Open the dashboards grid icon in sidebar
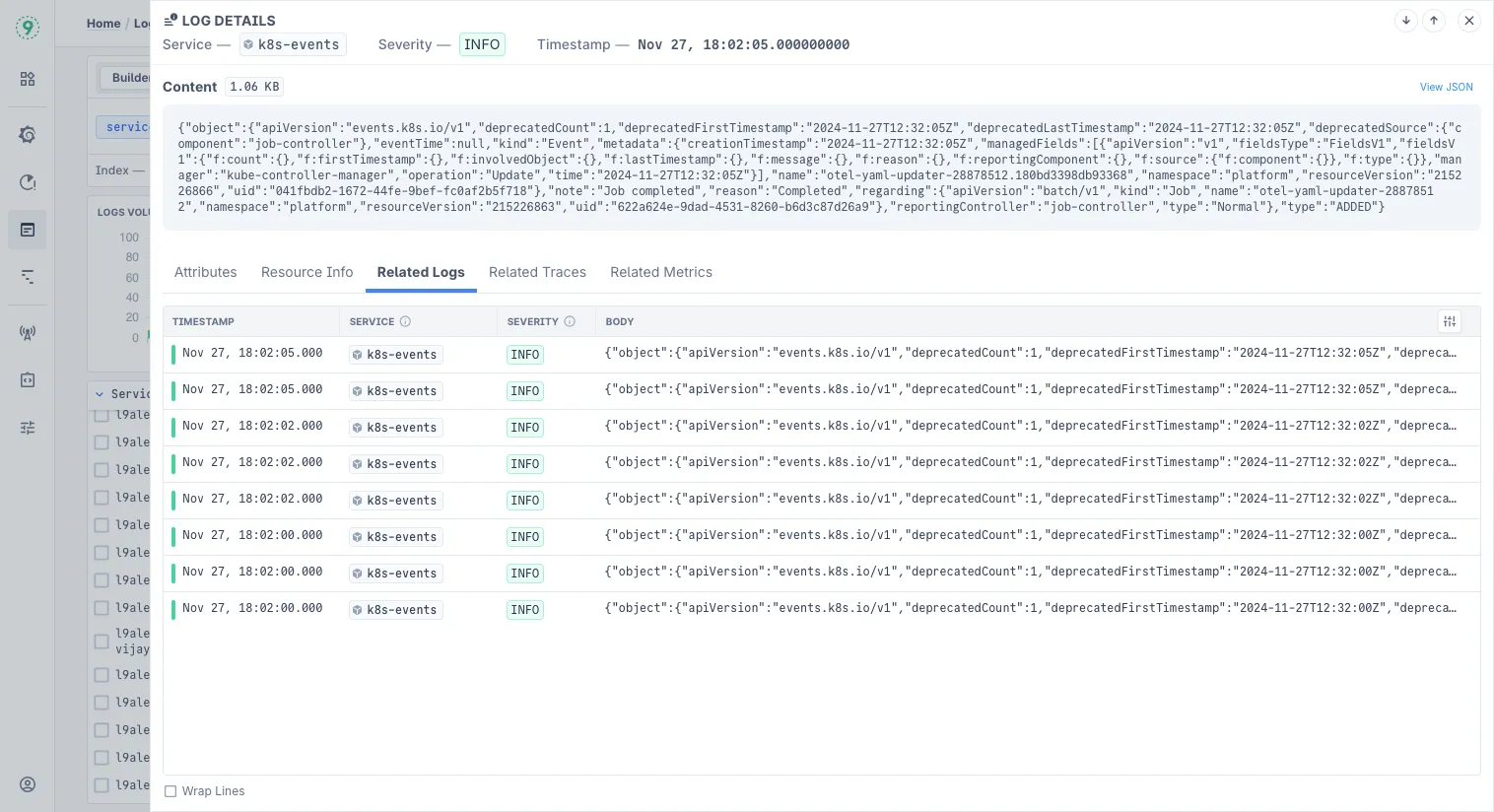1494x812 pixels. pos(28,79)
